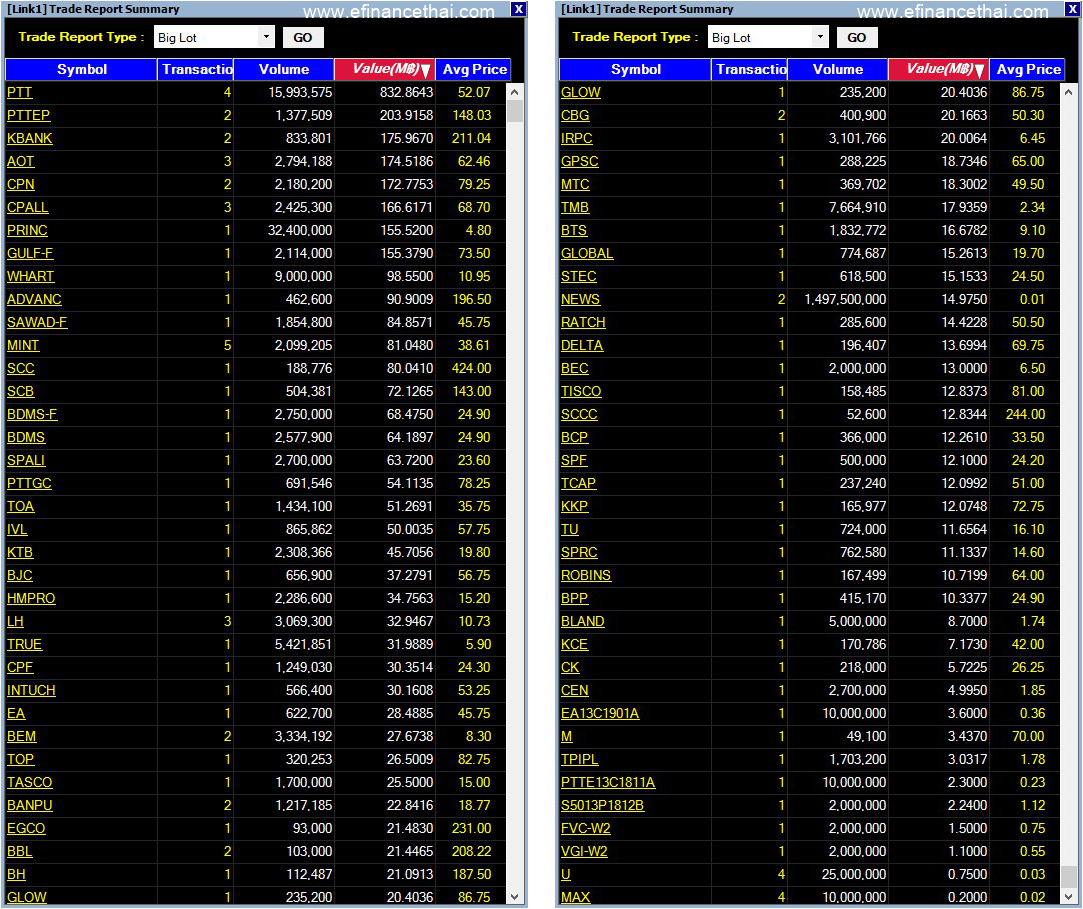1083x909 pixels.
Task: Open the FVC-W2 symbol link
Action: (x=586, y=828)
